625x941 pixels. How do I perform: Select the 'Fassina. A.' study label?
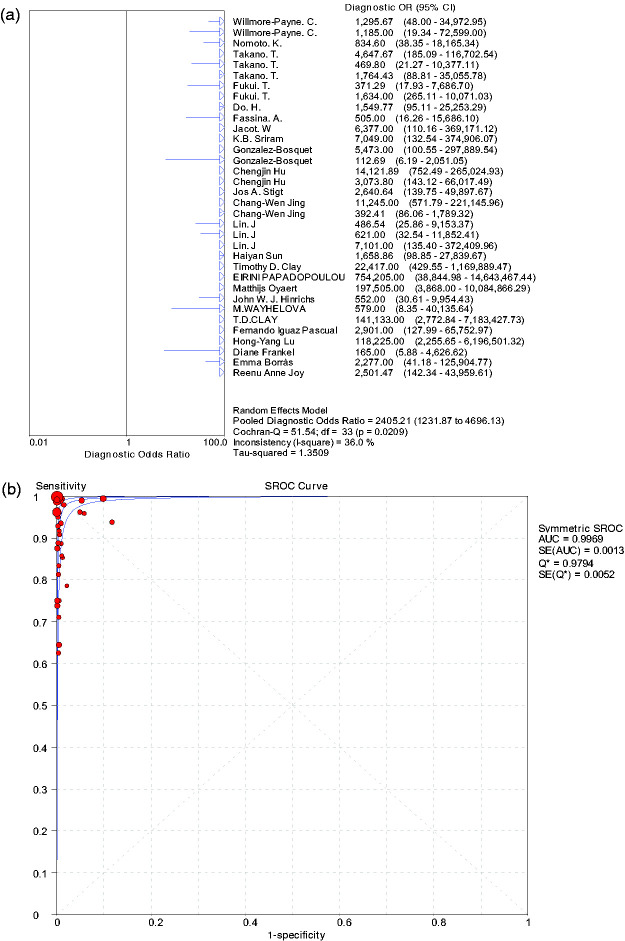coord(258,118)
